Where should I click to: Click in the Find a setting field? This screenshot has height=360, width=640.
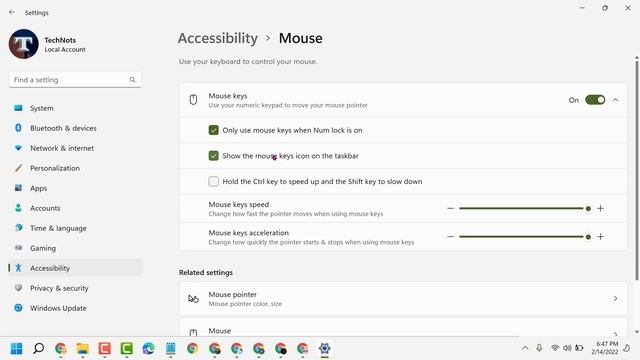point(75,80)
